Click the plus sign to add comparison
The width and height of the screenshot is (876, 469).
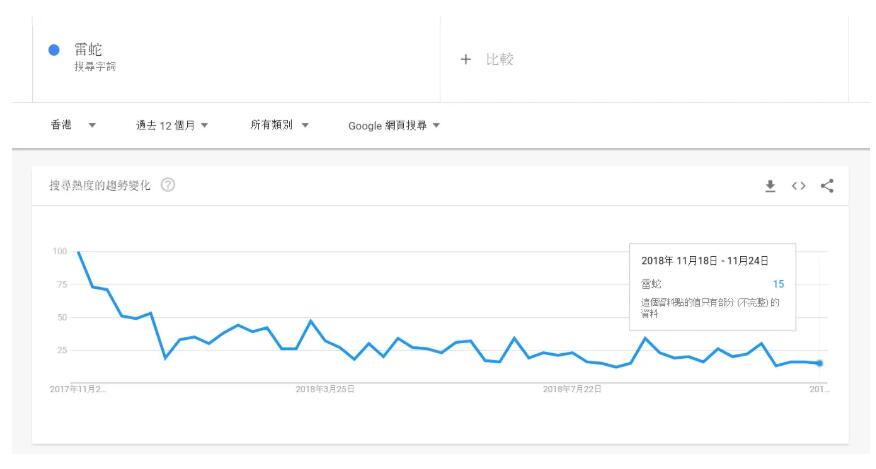click(465, 59)
